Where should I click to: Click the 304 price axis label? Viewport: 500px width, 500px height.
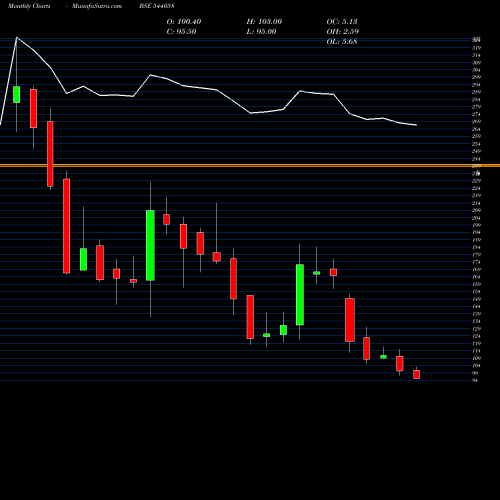476,70
